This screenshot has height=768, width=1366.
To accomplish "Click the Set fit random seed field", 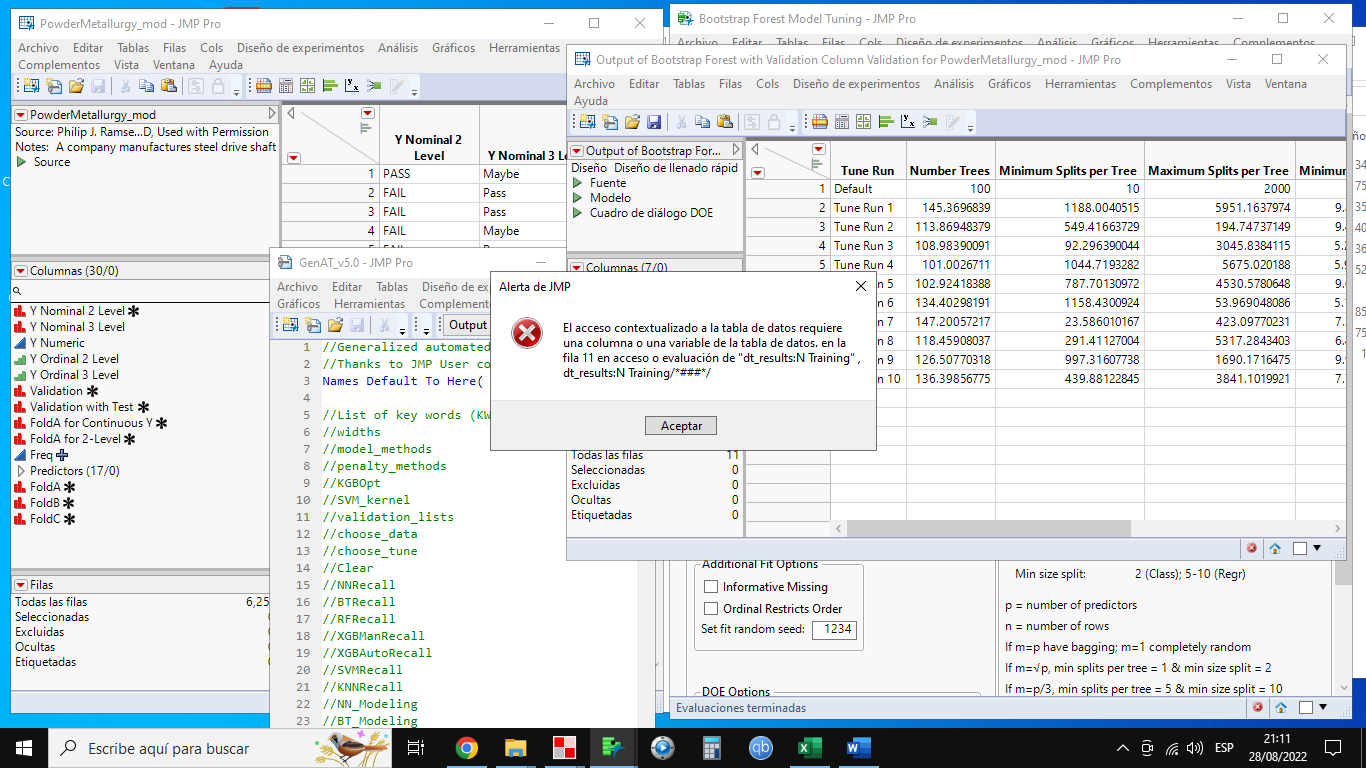I will (x=834, y=630).
